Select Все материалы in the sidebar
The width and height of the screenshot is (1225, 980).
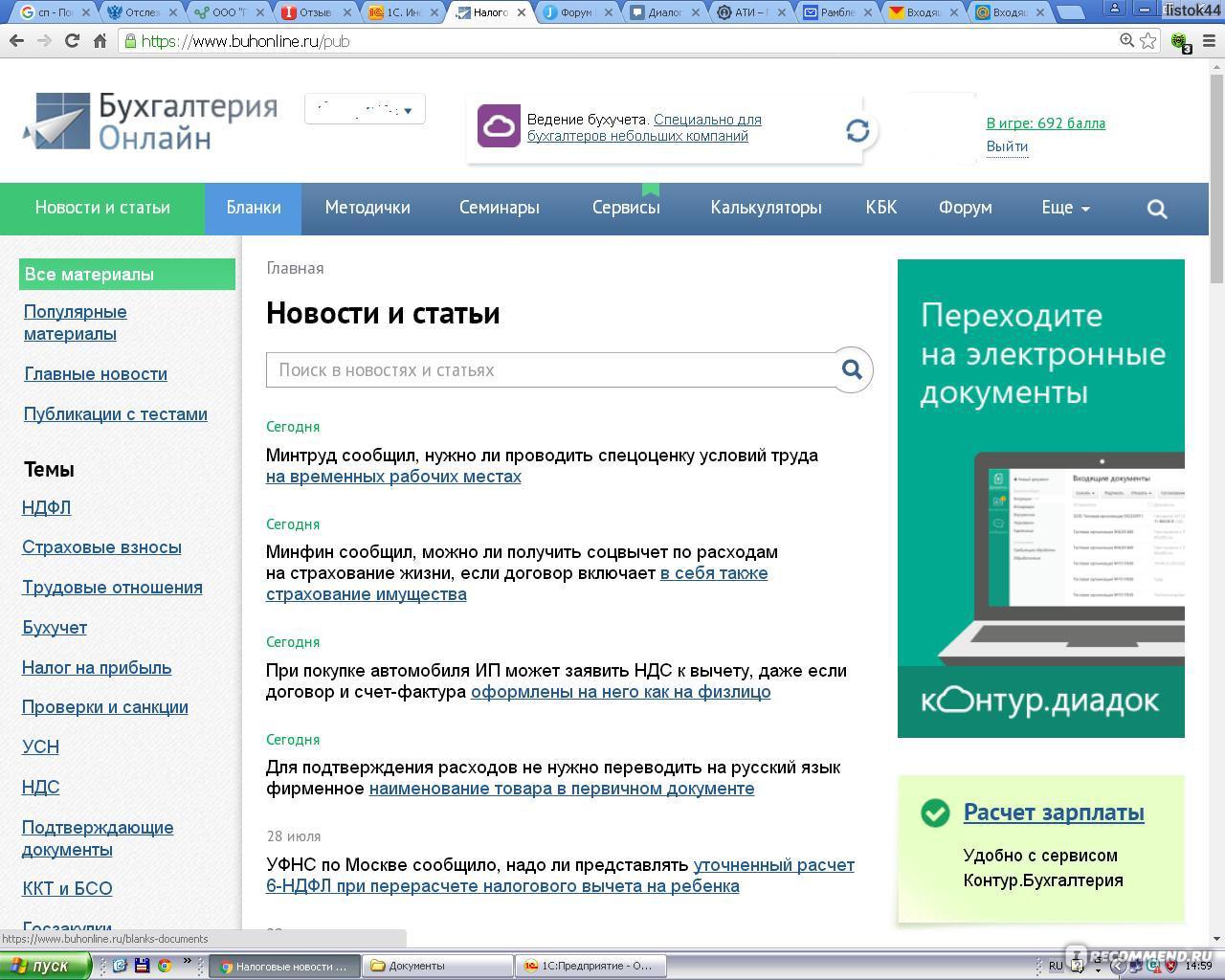pyautogui.click(x=127, y=275)
